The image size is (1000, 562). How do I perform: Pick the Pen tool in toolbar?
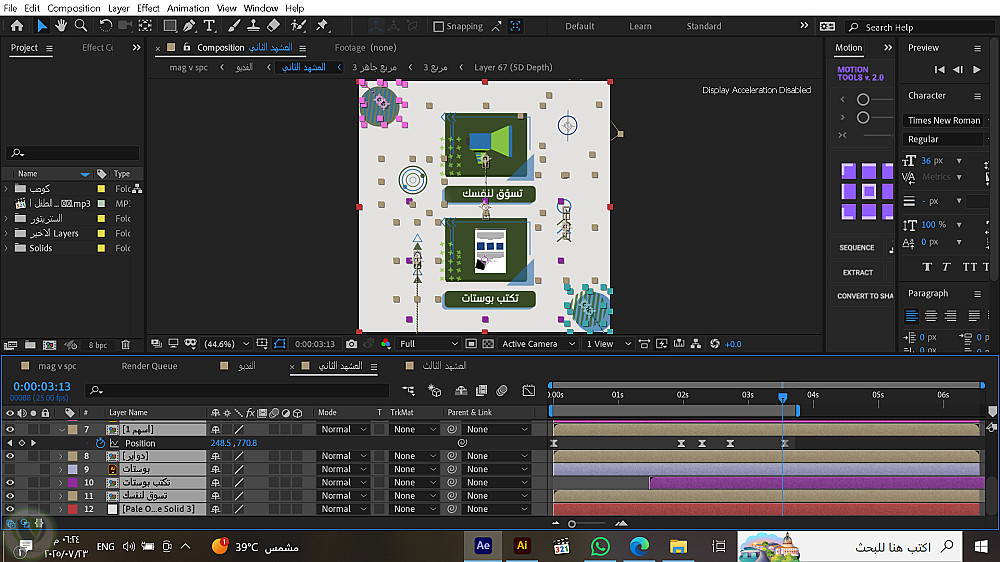point(190,26)
